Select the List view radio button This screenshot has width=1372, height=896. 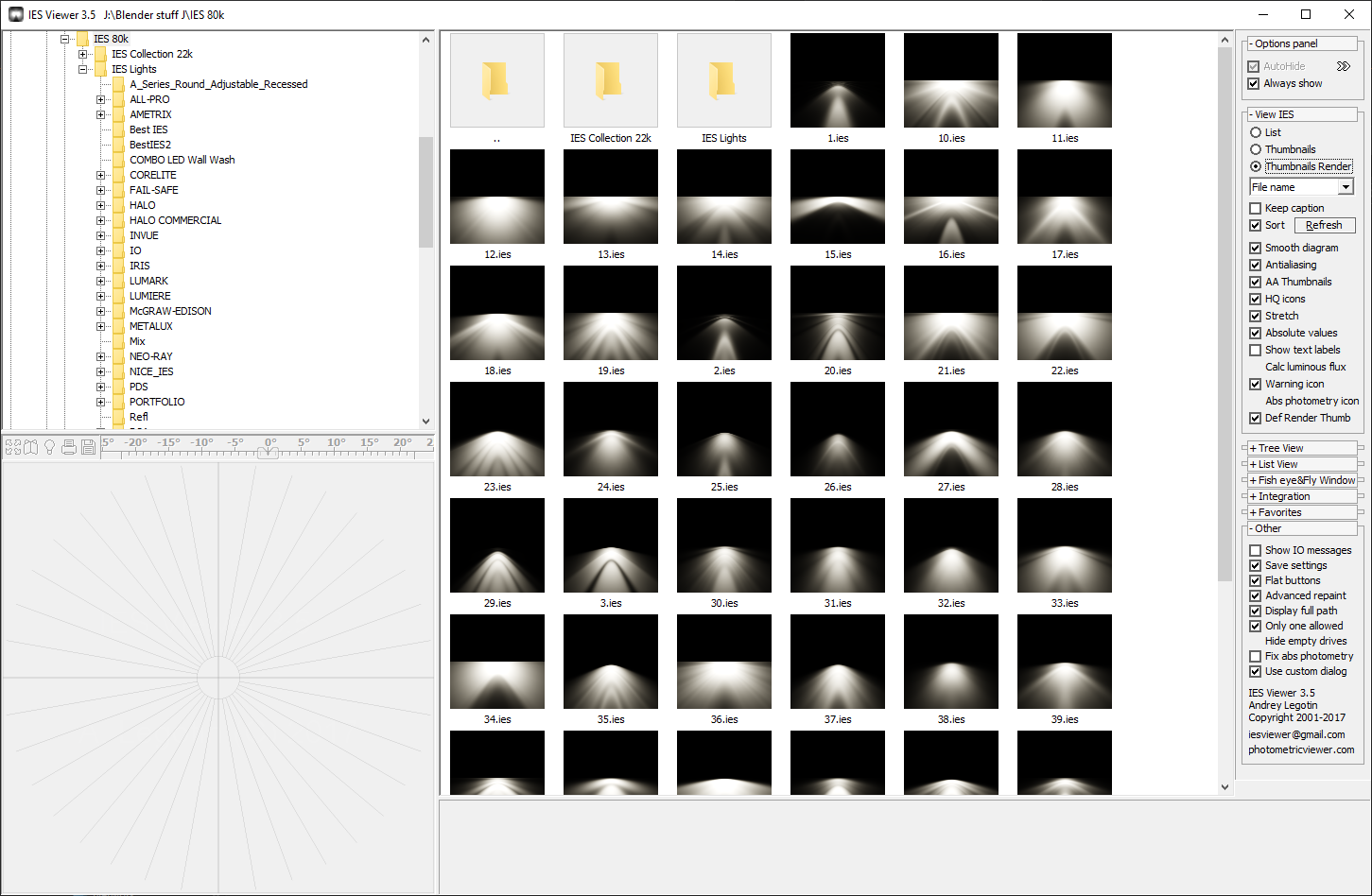coord(1256,132)
